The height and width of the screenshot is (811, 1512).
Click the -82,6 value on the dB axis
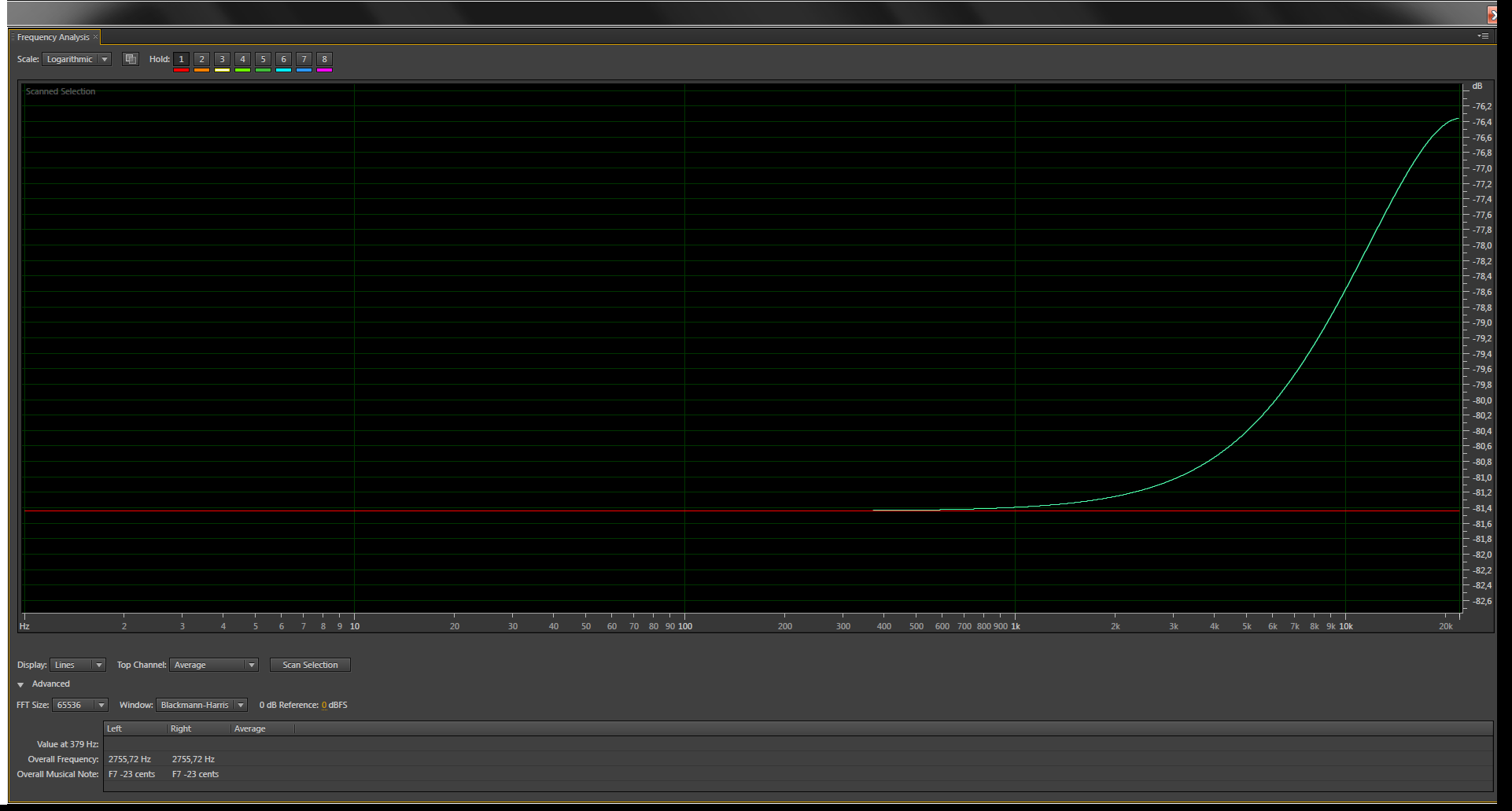[1482, 601]
